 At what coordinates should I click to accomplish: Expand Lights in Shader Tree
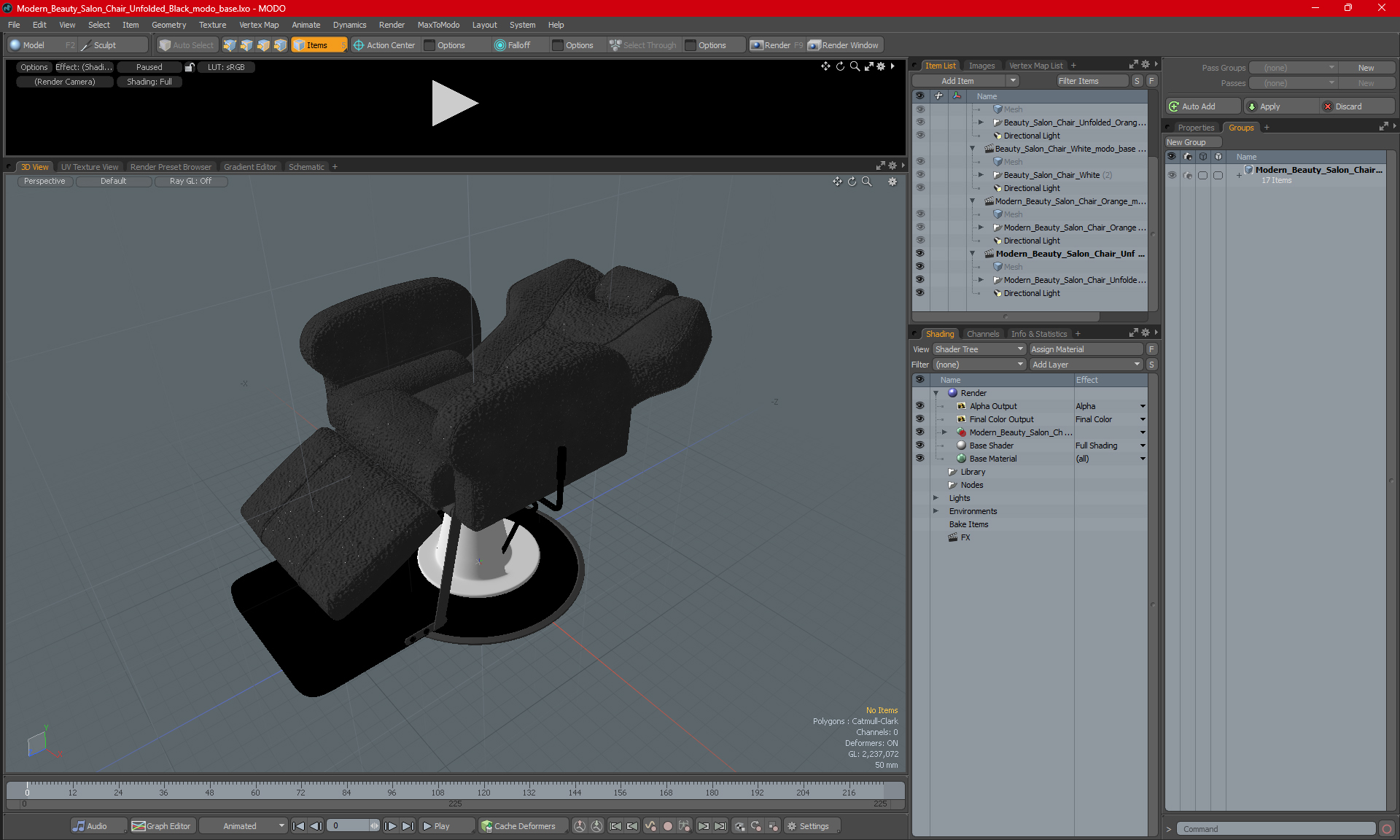pyautogui.click(x=936, y=498)
